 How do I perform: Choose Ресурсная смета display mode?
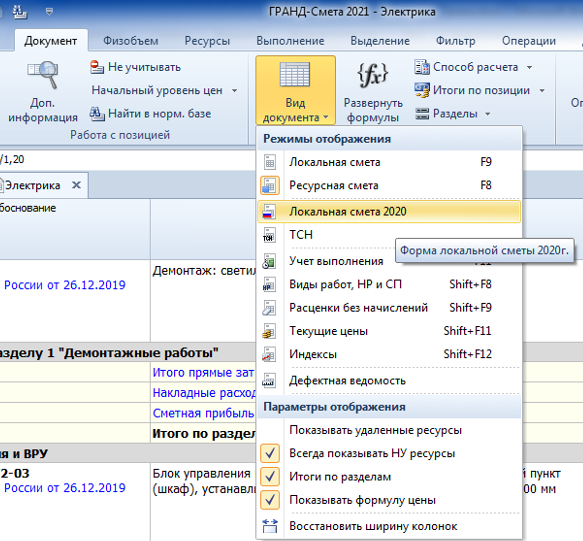[x=389, y=185]
